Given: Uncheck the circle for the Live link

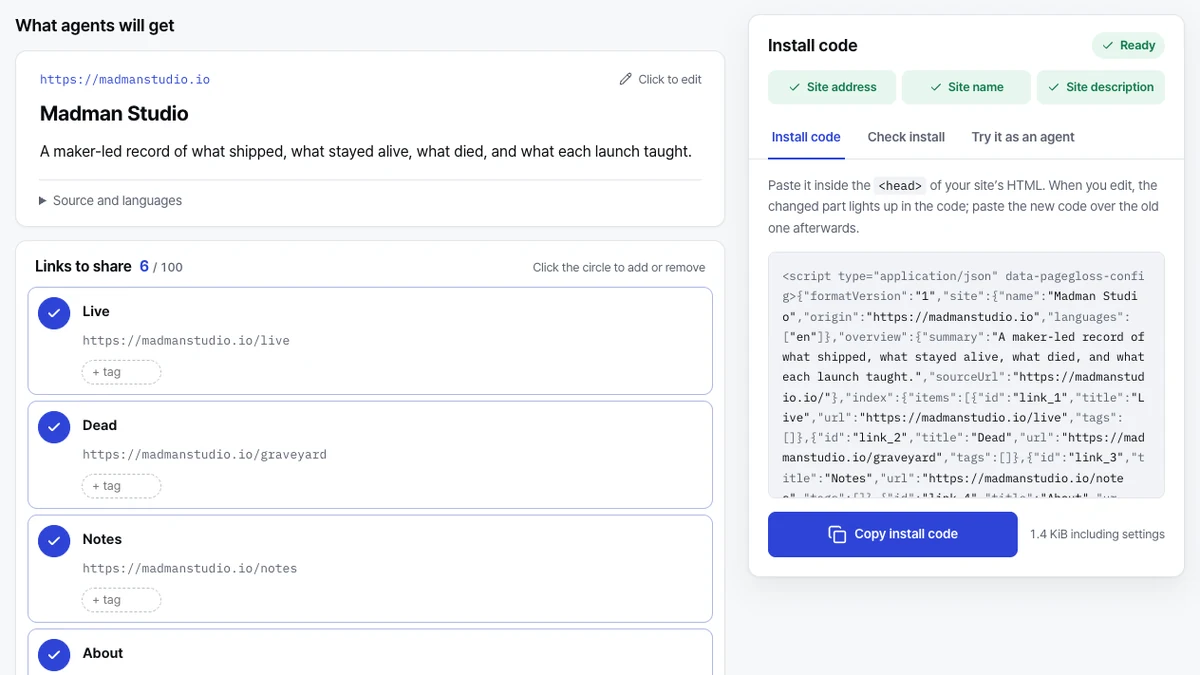Looking at the screenshot, I should click(x=54, y=312).
